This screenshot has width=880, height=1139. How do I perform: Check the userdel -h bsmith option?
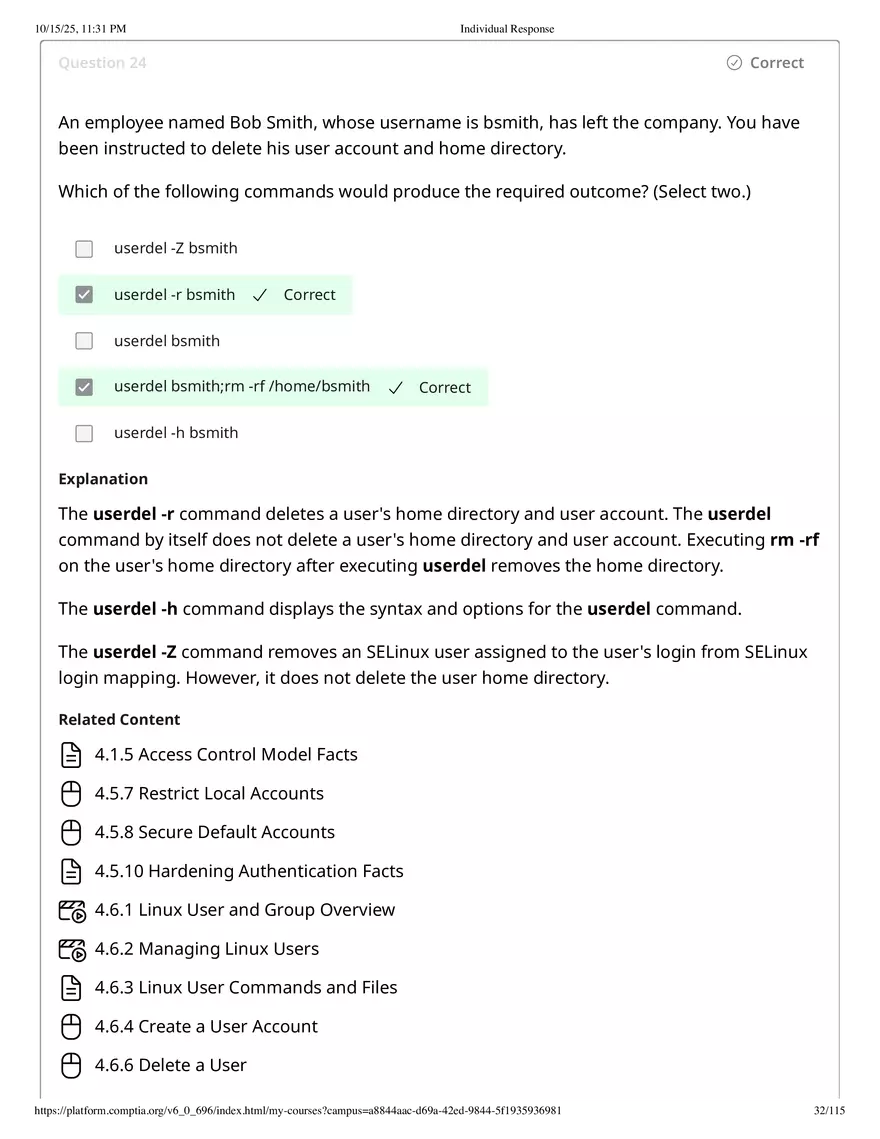(84, 433)
